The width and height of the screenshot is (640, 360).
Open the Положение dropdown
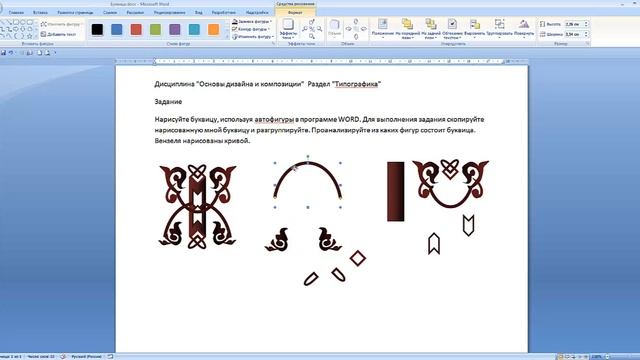coord(382,29)
